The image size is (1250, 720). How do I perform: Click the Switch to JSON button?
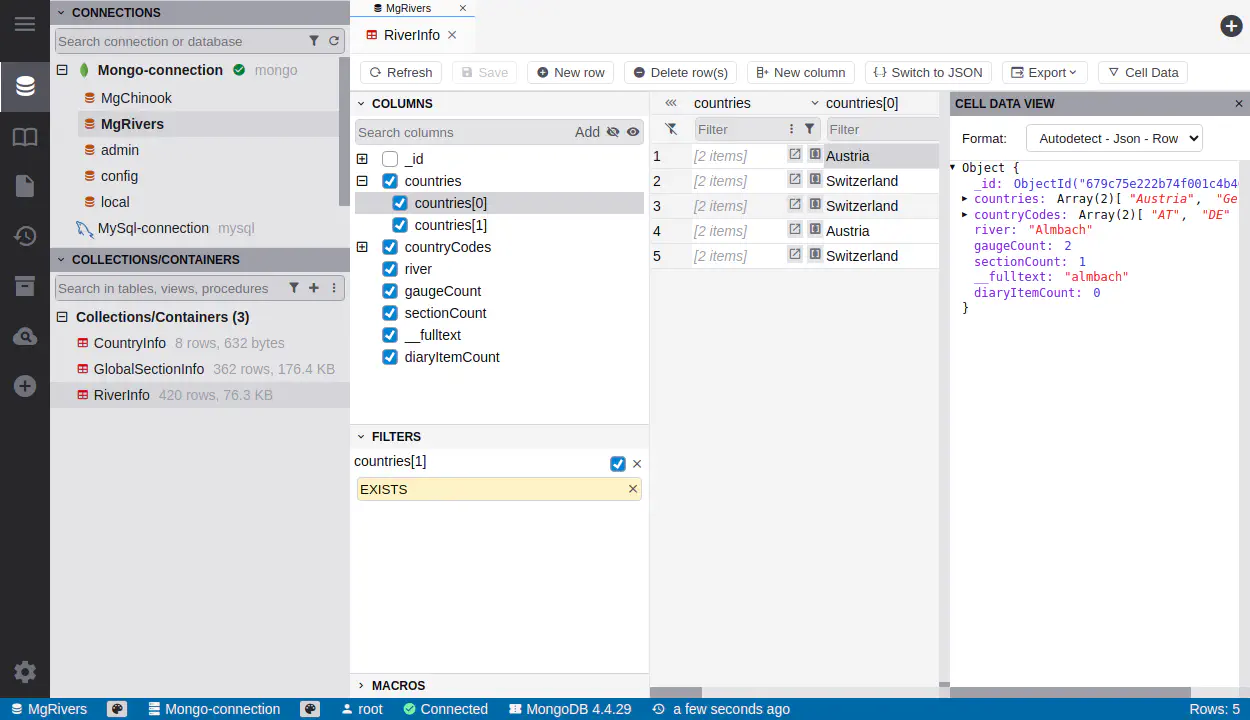pos(928,72)
